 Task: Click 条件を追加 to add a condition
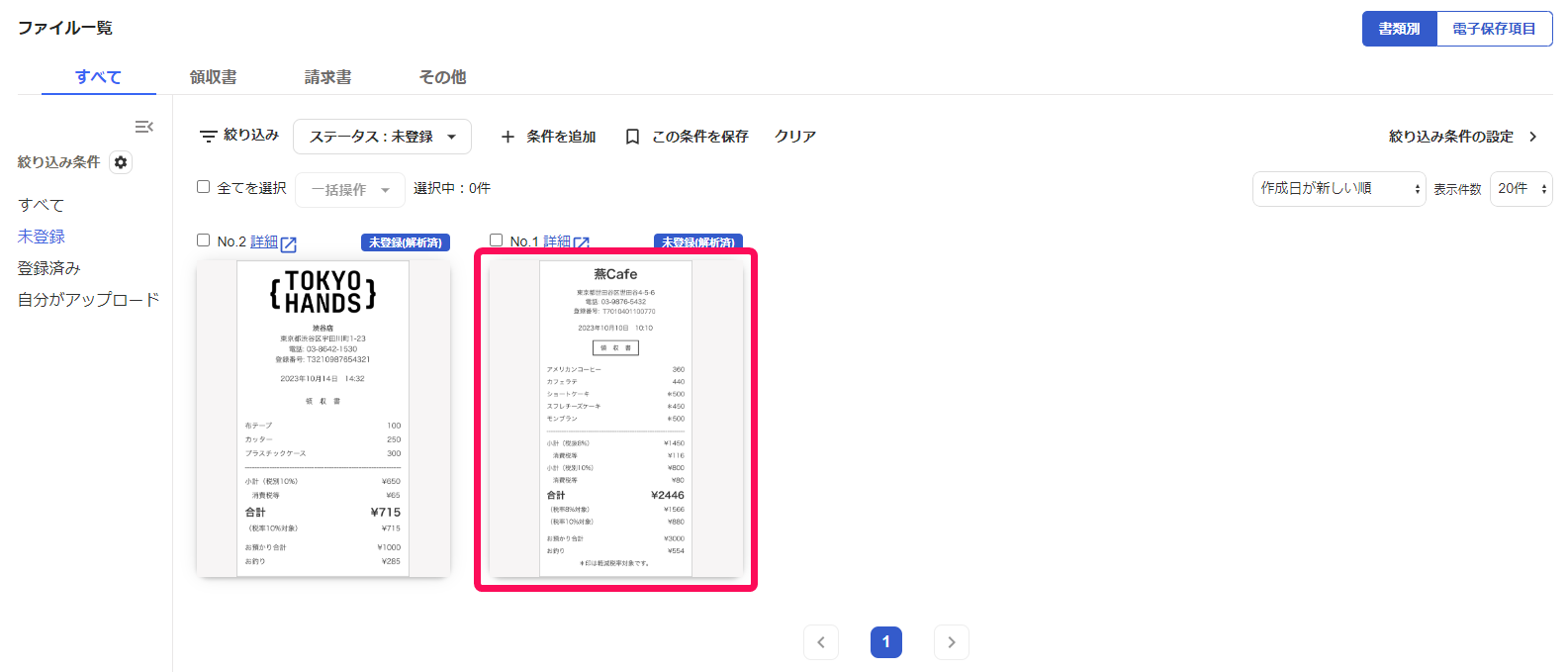pos(548,137)
